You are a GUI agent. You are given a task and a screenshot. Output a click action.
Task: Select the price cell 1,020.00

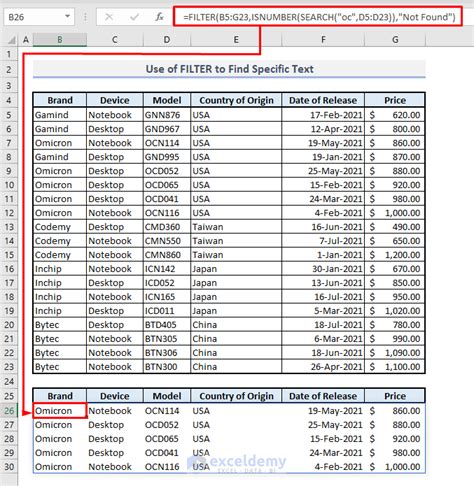click(x=395, y=311)
